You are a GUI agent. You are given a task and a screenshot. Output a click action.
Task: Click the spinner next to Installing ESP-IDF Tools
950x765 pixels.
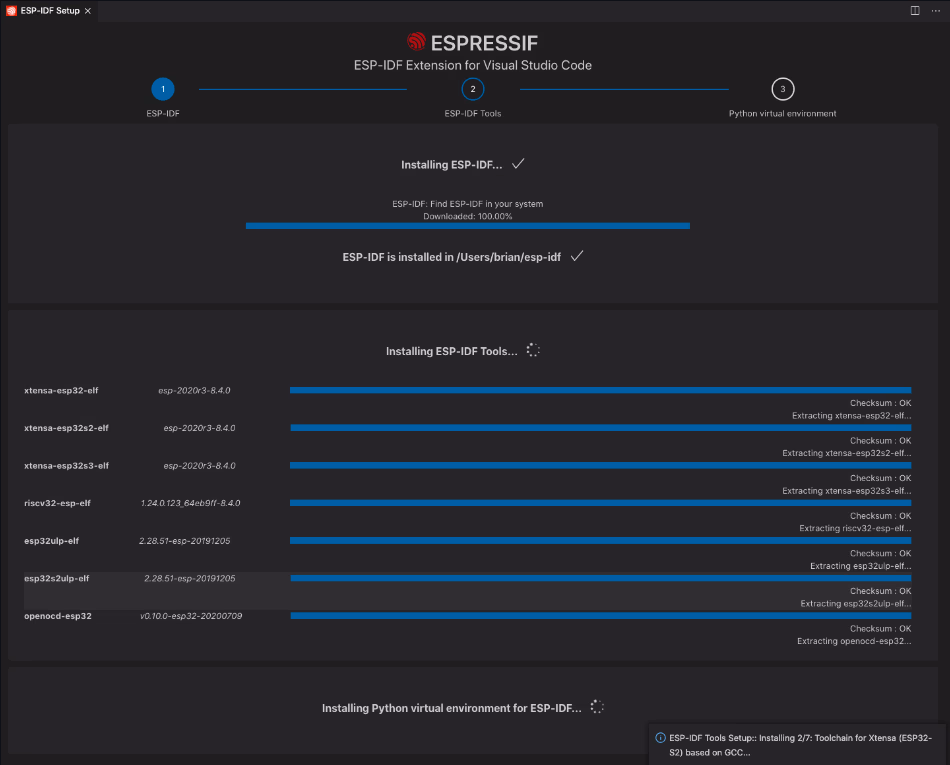[x=533, y=351]
